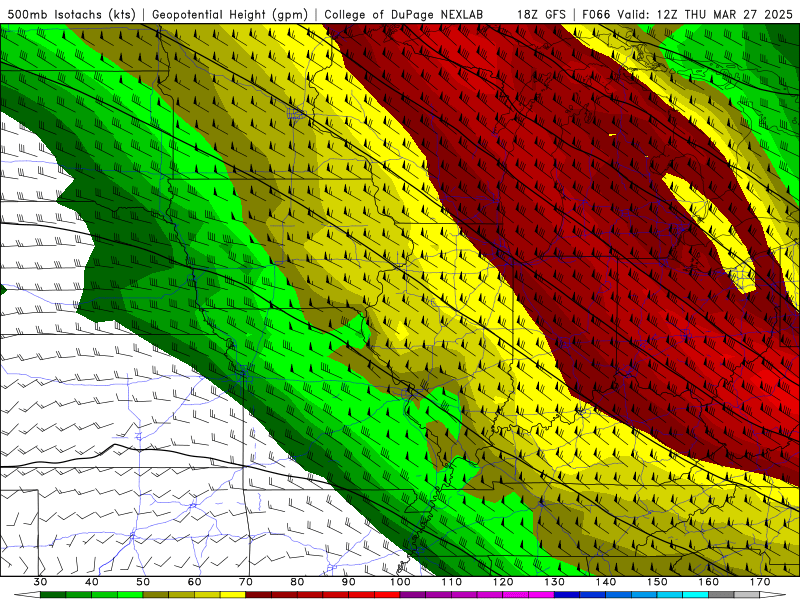Click the 'Geopotential Height (gpm)' title text
This screenshot has width=800, height=600.
(x=230, y=14)
